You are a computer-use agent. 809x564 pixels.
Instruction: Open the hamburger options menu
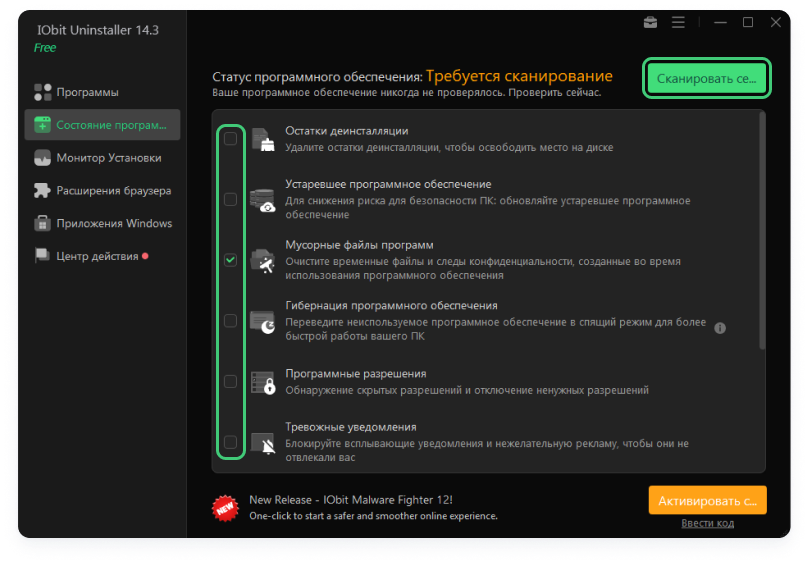tap(678, 22)
